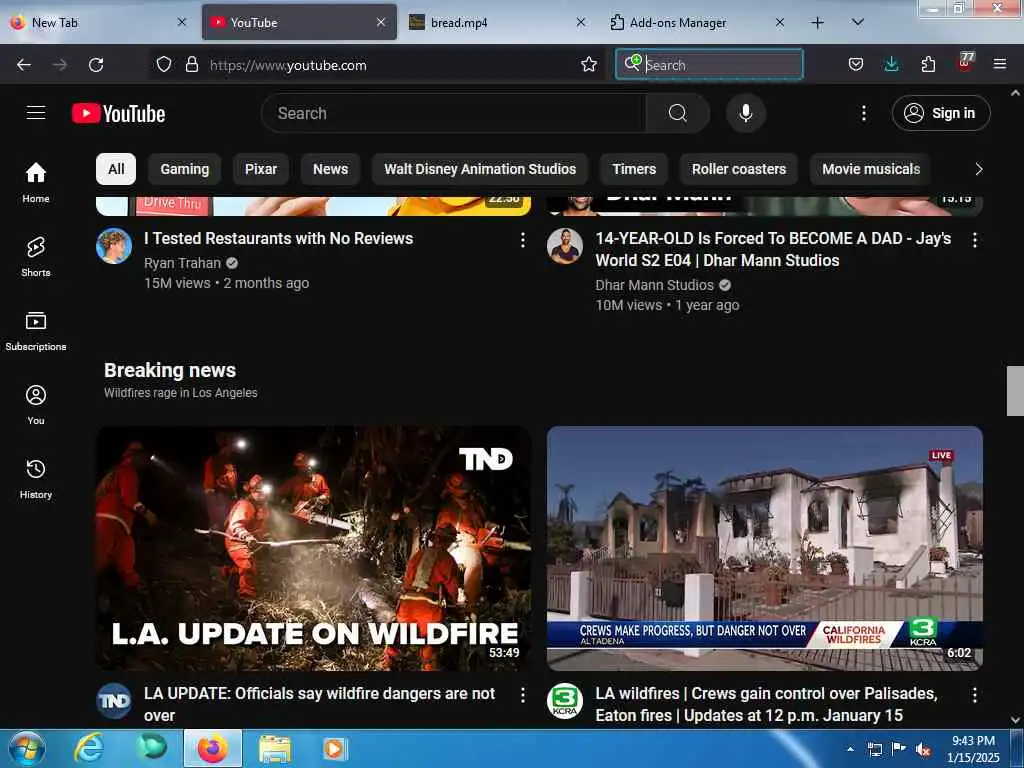Click the YouTube search magnifier button
Screen dimensions: 1024x768
pyautogui.click(x=677, y=113)
